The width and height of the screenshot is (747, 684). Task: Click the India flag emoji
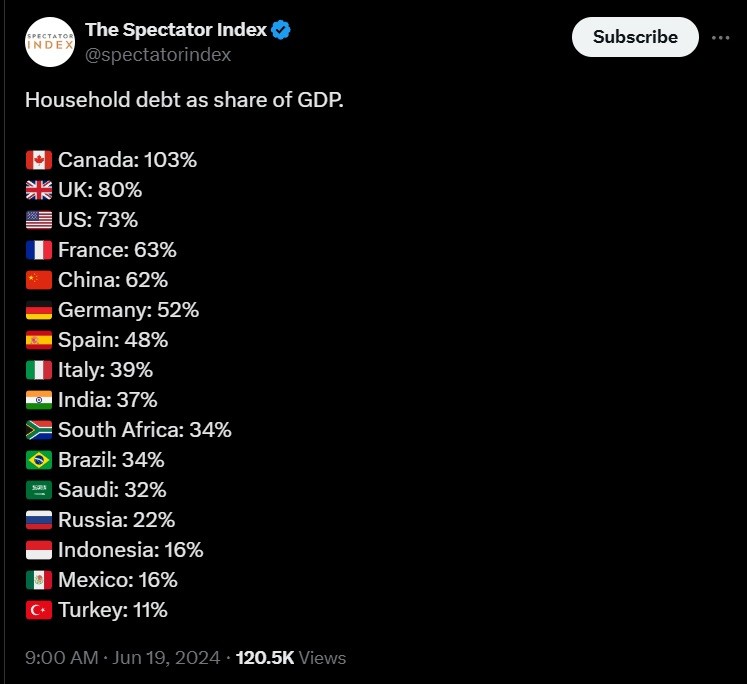pyautogui.click(x=38, y=400)
